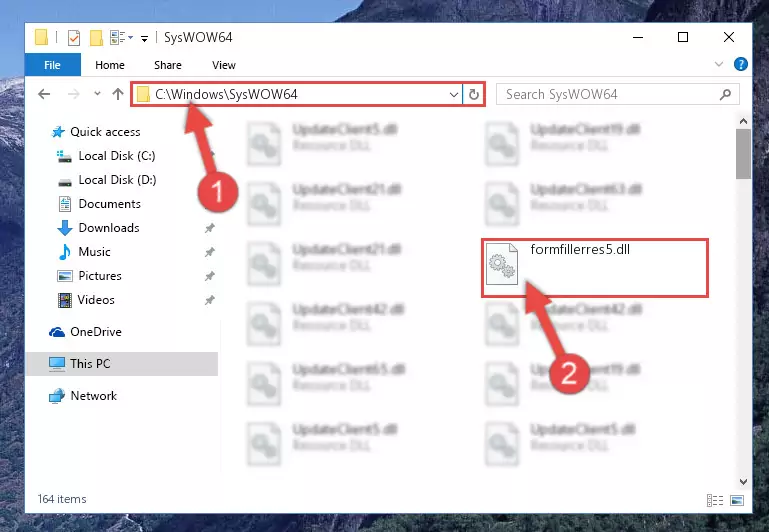769x532 pixels.
Task: Minimize the SysWOW64 window
Action: click(x=638, y=37)
